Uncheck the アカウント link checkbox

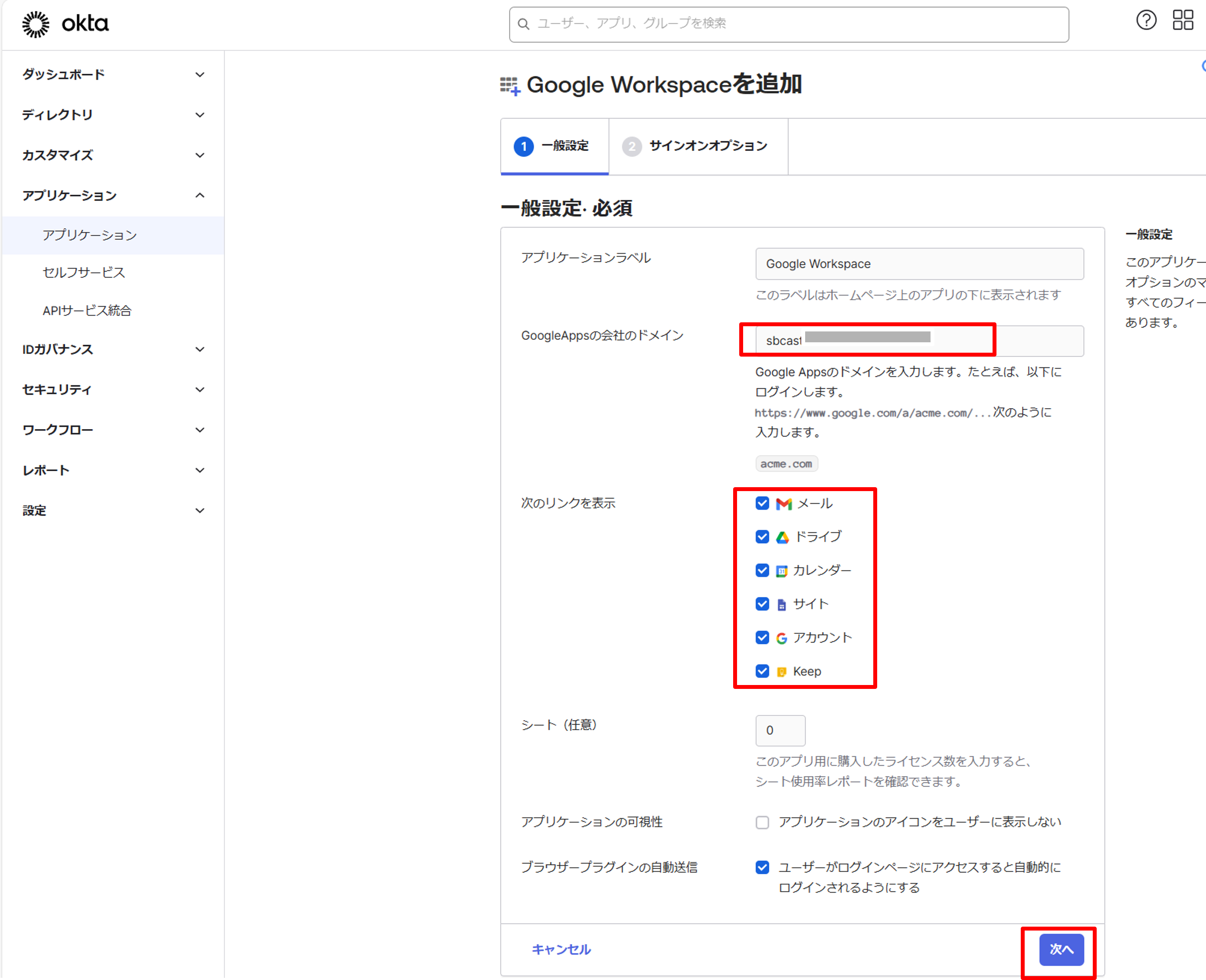(762, 637)
